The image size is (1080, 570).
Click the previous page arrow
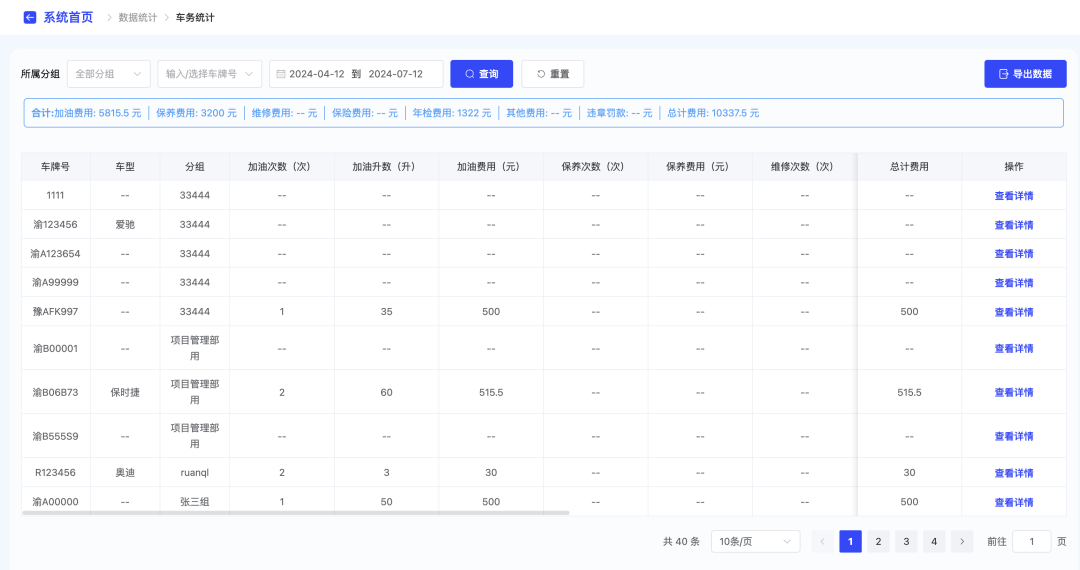pyautogui.click(x=822, y=542)
